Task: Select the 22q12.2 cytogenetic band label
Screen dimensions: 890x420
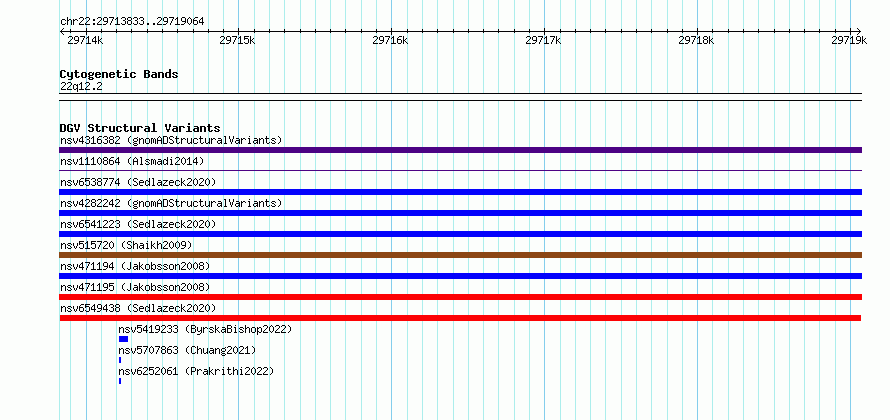Action: (x=81, y=87)
